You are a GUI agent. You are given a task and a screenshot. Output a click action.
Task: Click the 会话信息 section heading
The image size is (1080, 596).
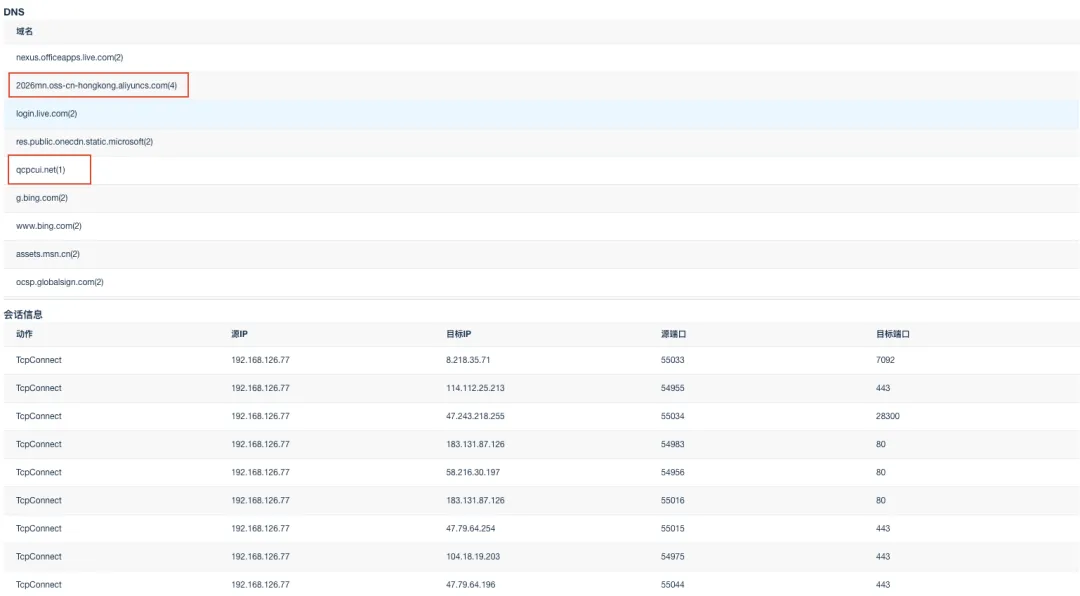[23, 314]
